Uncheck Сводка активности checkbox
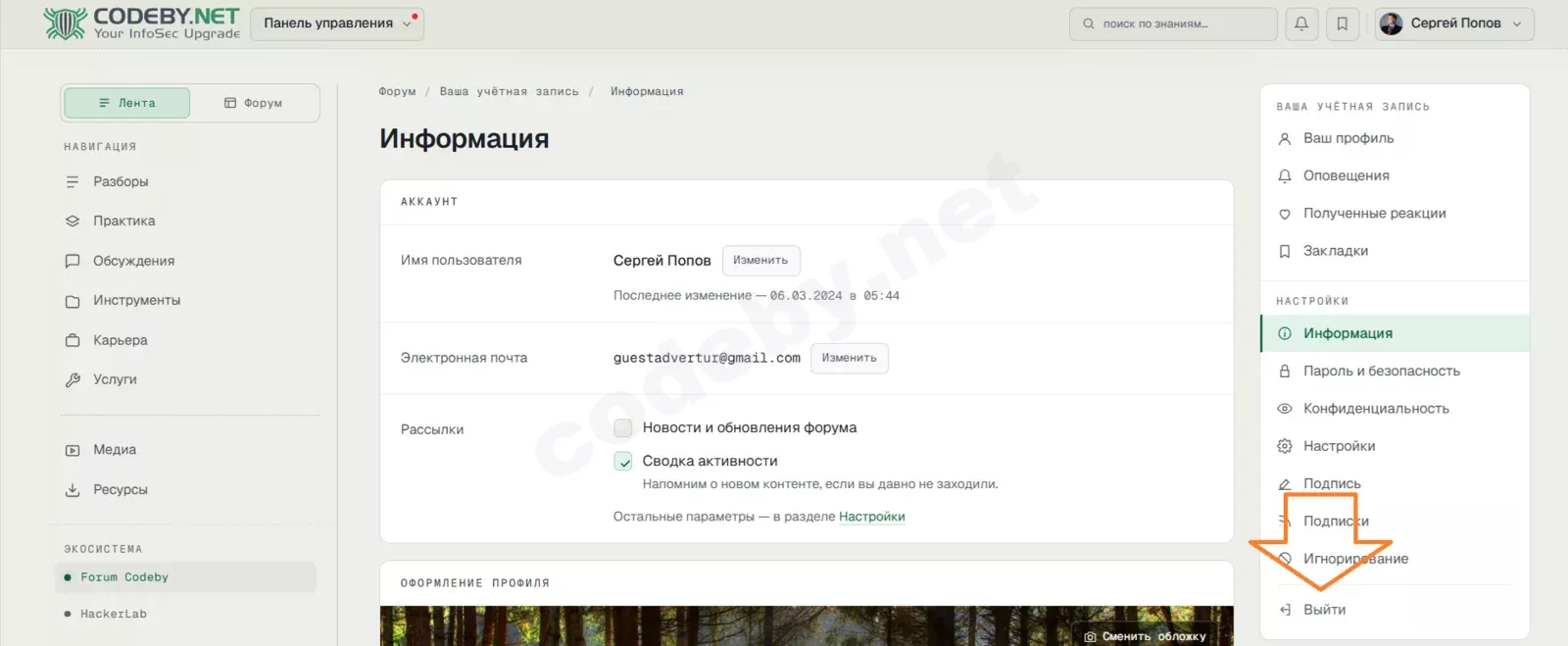This screenshot has width=1568, height=646. [622, 462]
